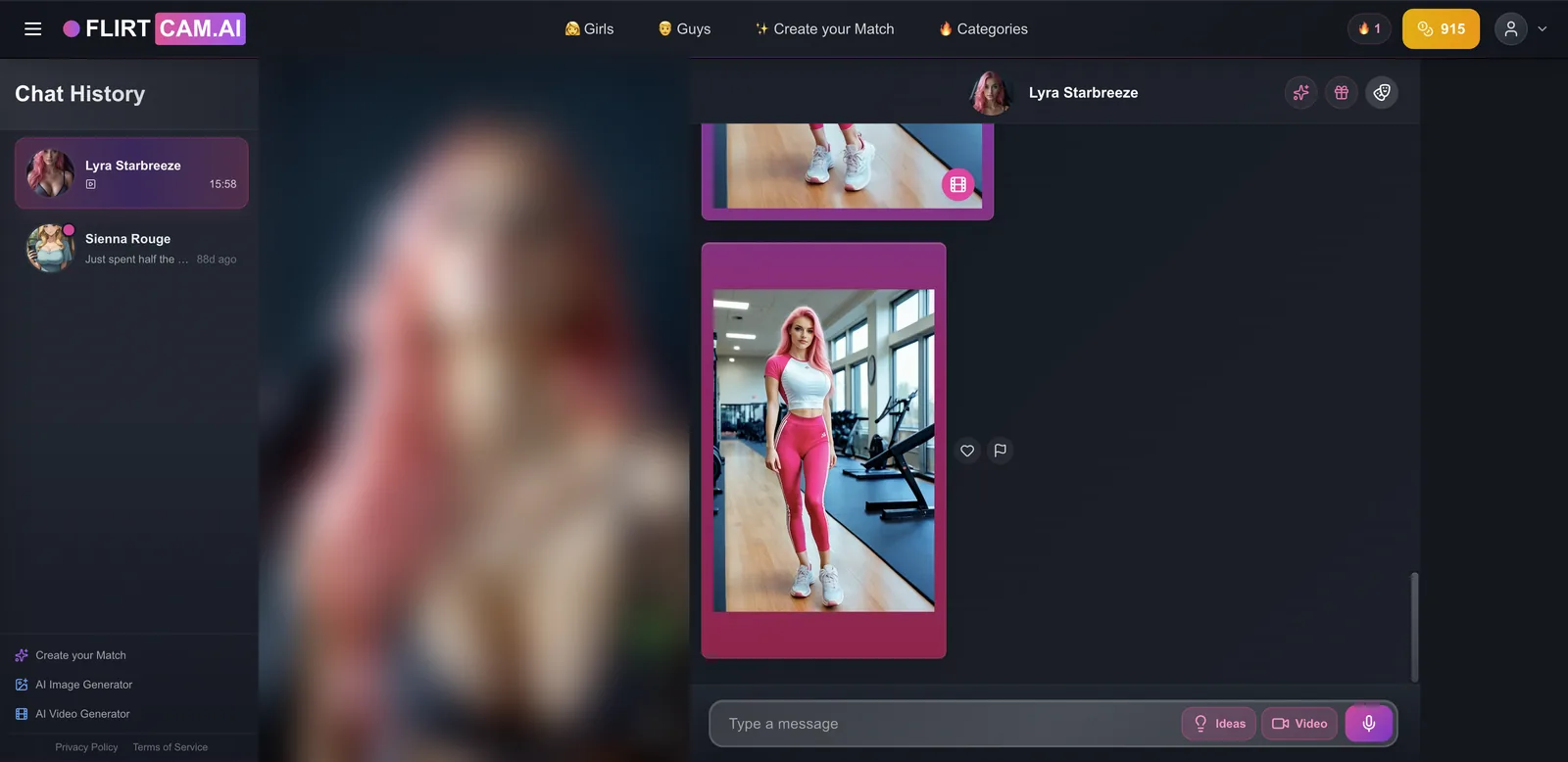Open Create your Match in top nav
The image size is (1568, 762).
824,29
